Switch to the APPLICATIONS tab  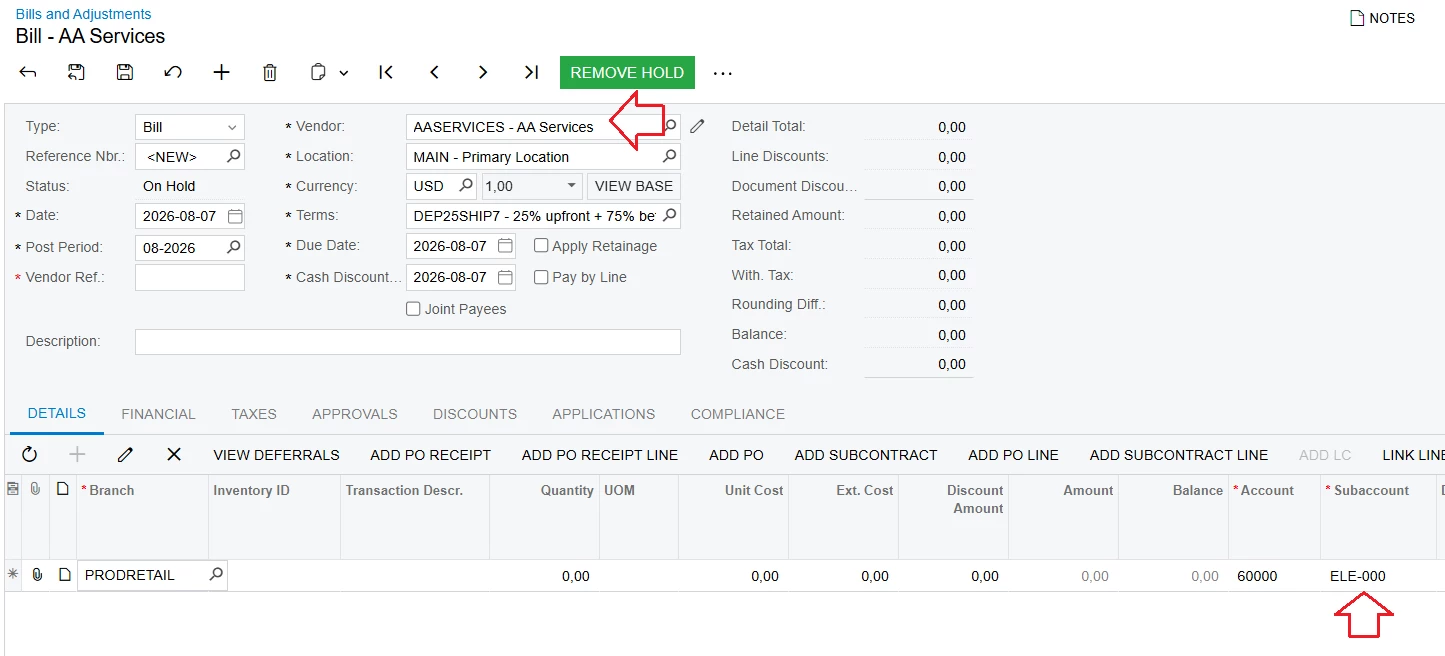pyautogui.click(x=604, y=414)
